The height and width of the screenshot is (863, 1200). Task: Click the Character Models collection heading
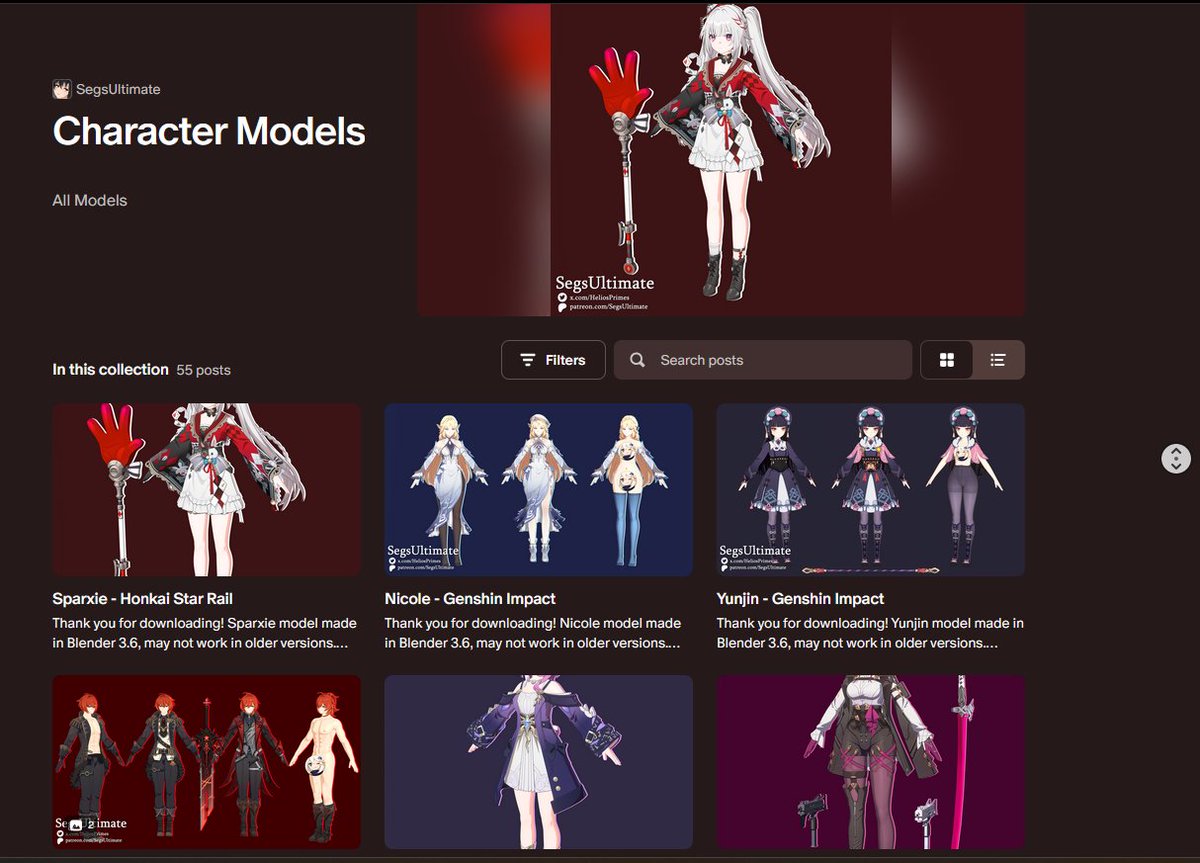(x=209, y=131)
